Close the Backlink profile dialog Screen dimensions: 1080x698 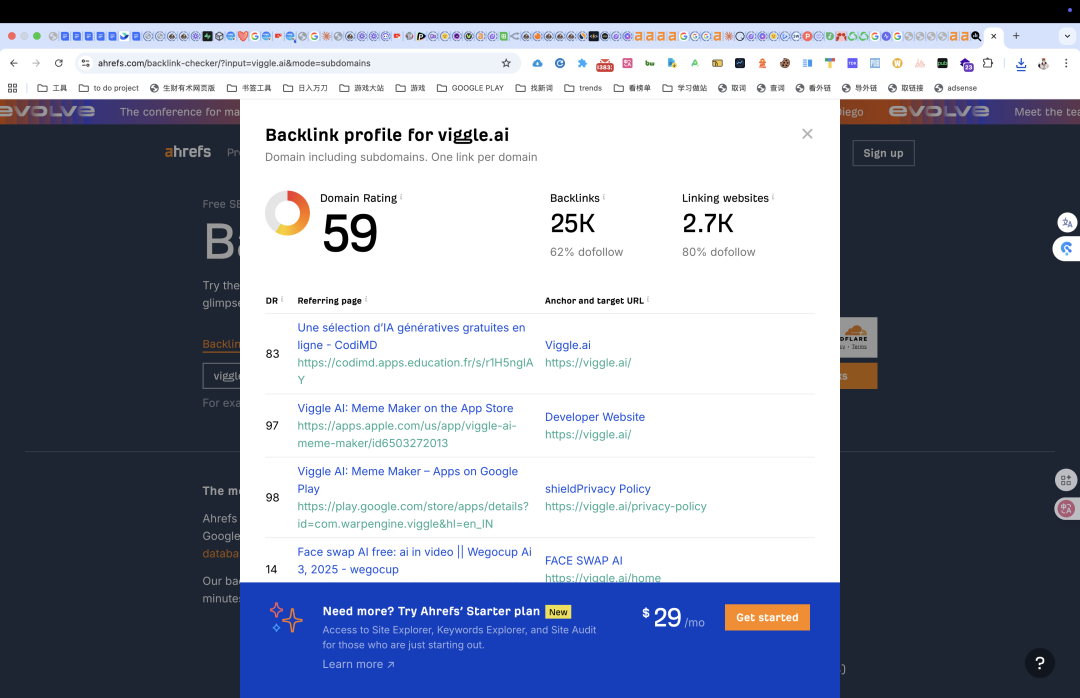(x=807, y=134)
